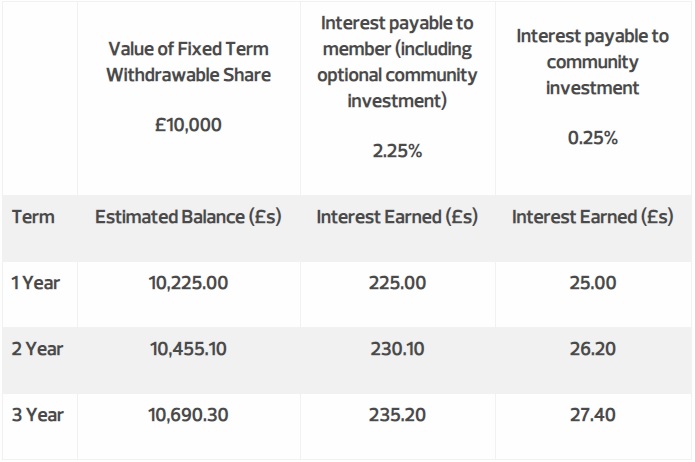Click the 25.00 community interest cell
Image resolution: width=695 pixels, height=462 pixels.
(593, 283)
